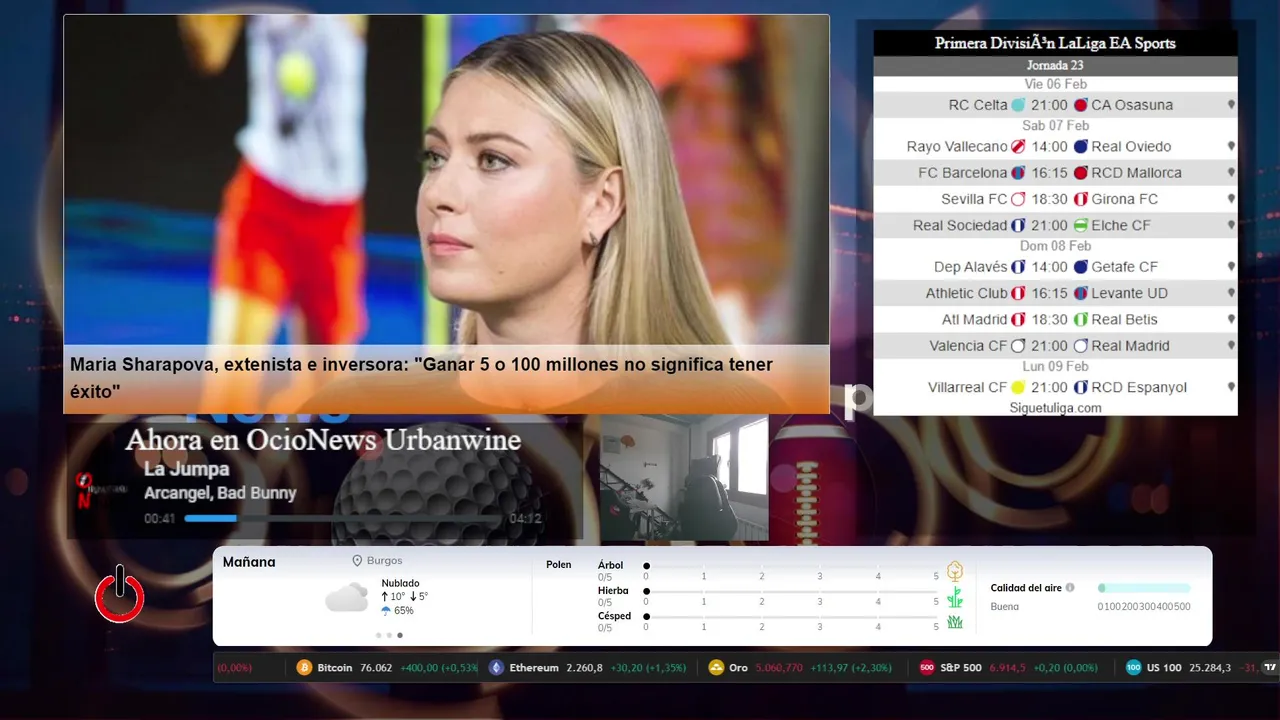Click the Real Oviedo crest

pyautogui.click(x=1080, y=146)
